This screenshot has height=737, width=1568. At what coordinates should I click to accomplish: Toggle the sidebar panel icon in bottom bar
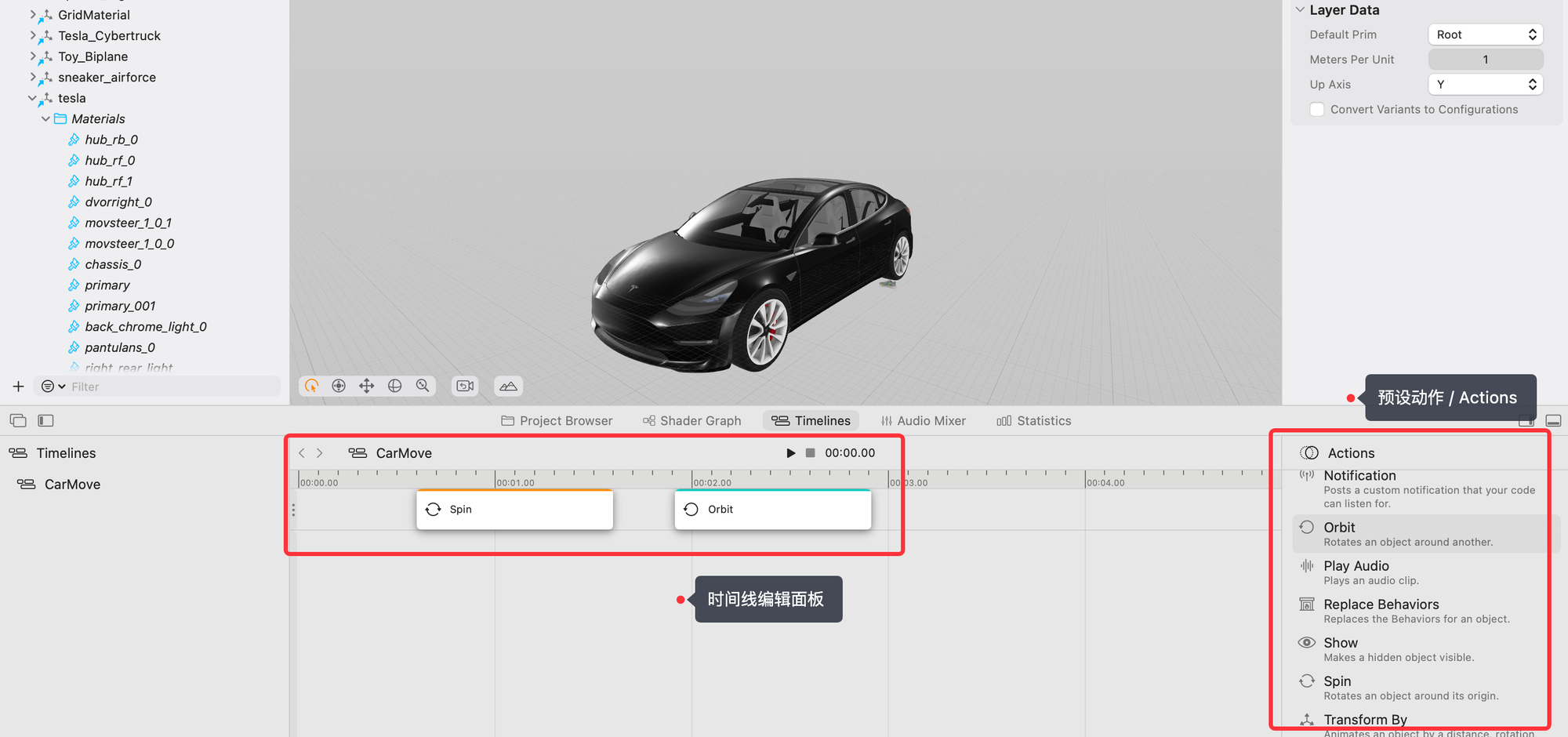click(x=46, y=421)
